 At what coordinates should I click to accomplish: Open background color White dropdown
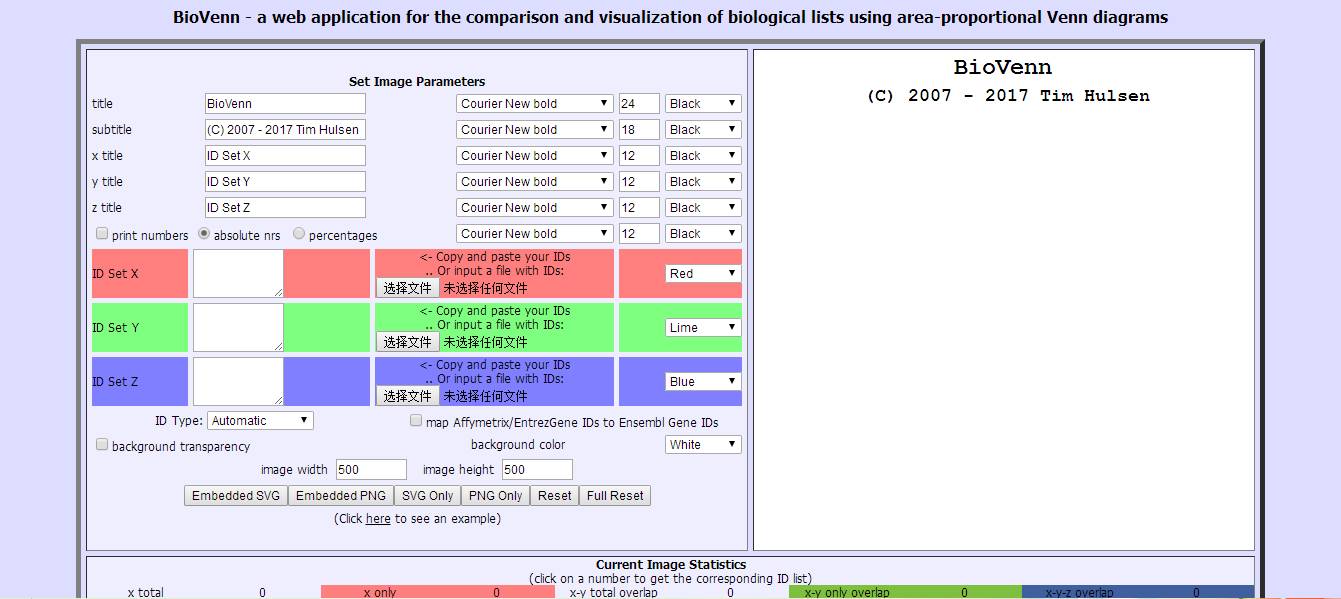[x=703, y=444]
